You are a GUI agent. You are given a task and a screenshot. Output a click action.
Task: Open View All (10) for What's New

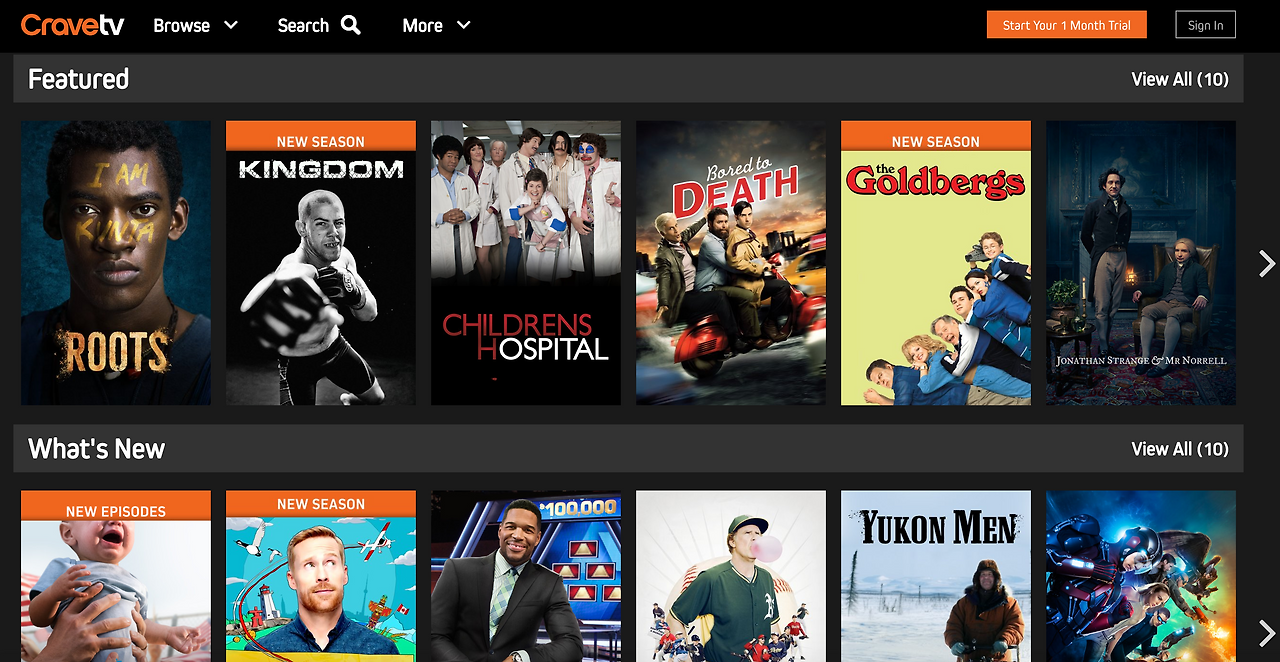pyautogui.click(x=1180, y=449)
